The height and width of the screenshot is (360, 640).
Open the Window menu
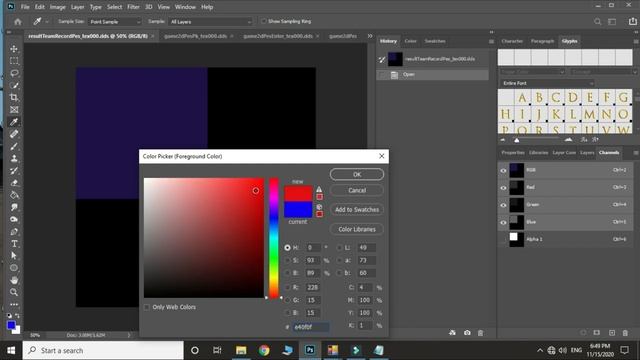(x=185, y=7)
